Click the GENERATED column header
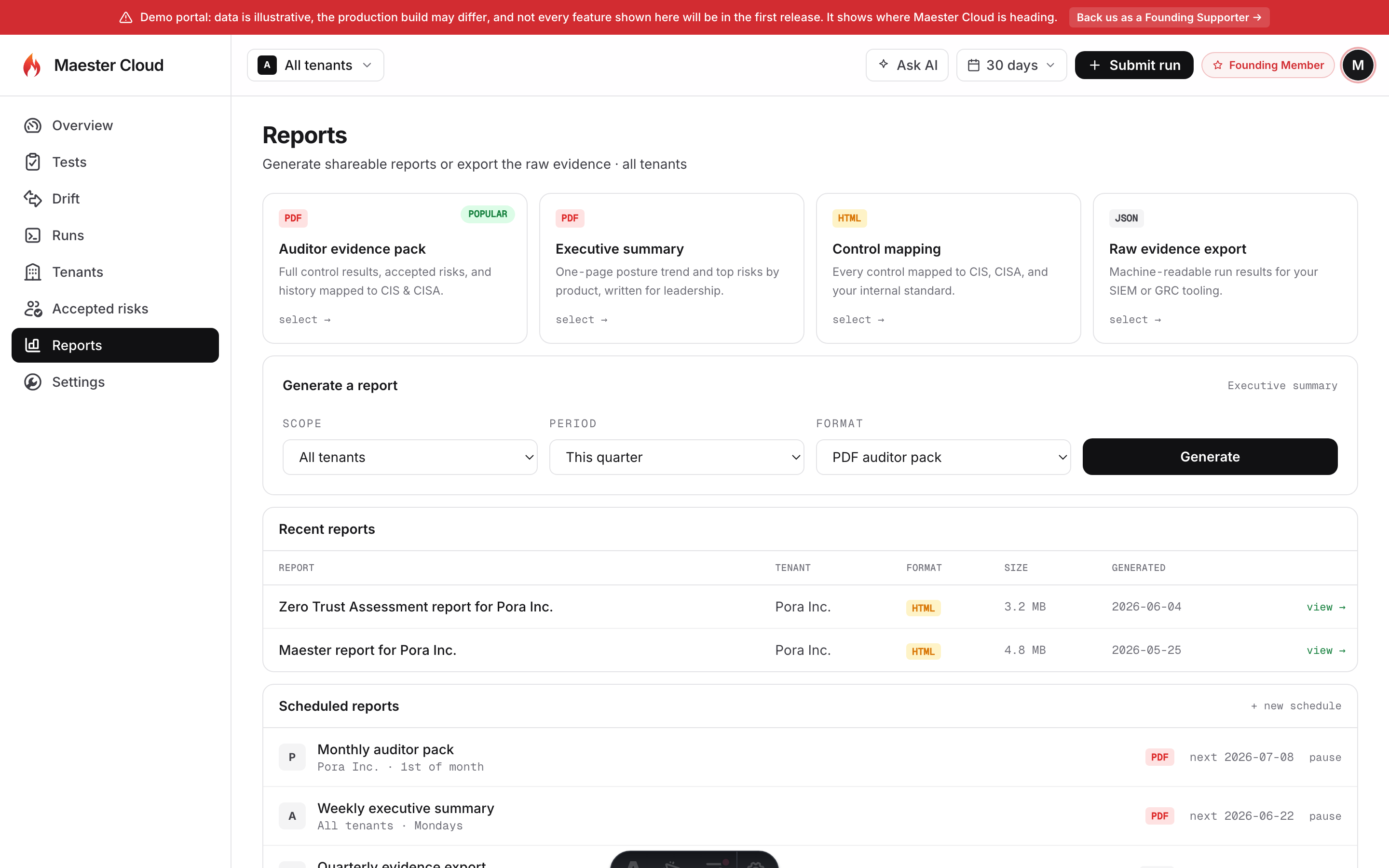Screen dimensions: 1389x868 [1138, 568]
